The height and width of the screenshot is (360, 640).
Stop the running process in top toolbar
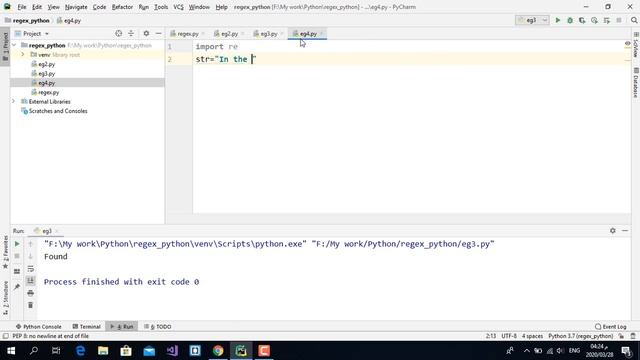[x=619, y=20]
